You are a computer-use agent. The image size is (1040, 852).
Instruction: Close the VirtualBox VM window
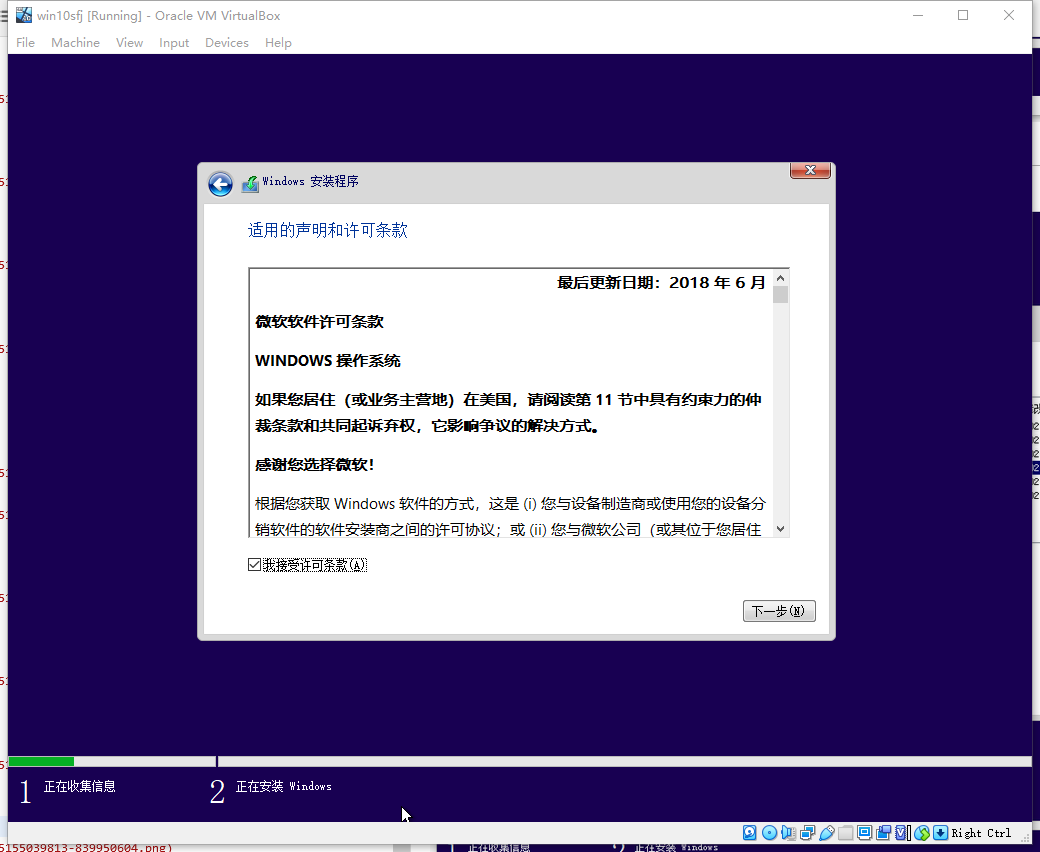click(1009, 15)
